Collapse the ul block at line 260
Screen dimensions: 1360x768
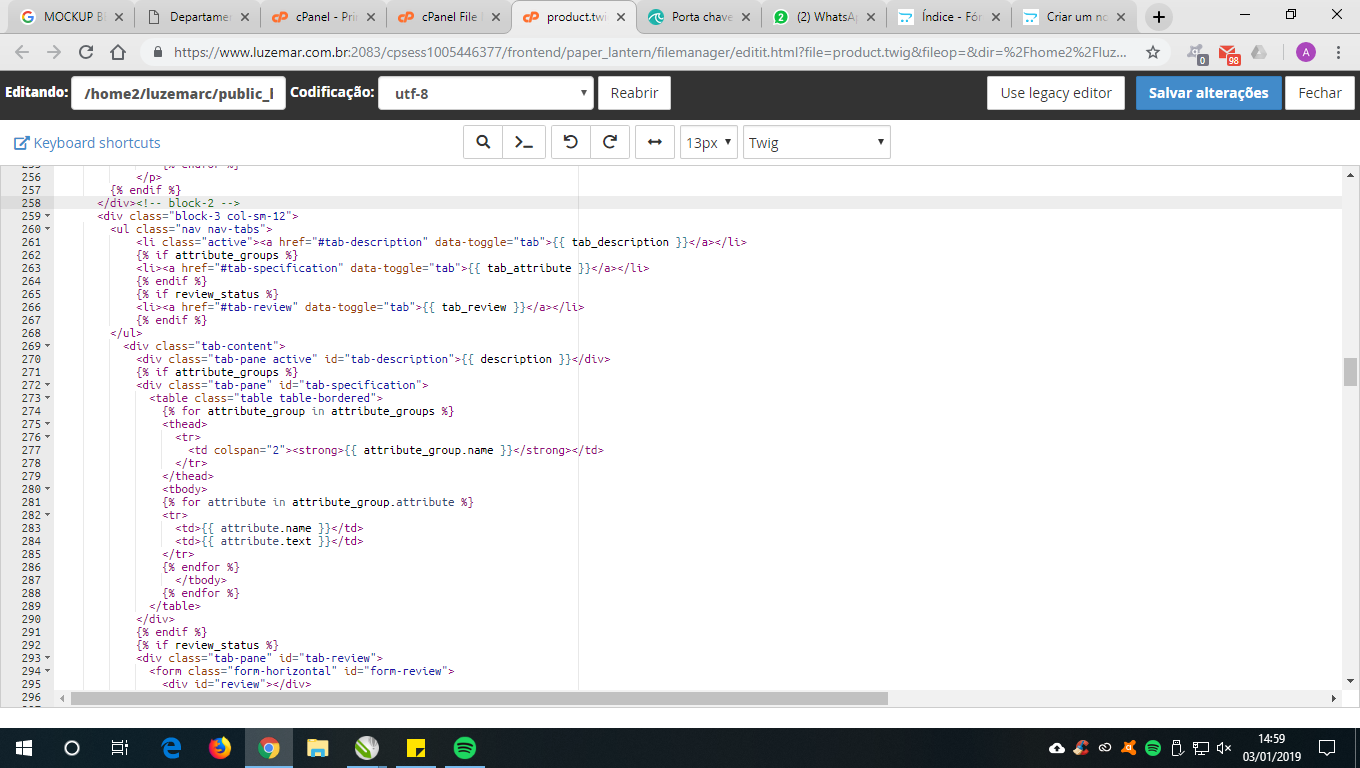48,229
